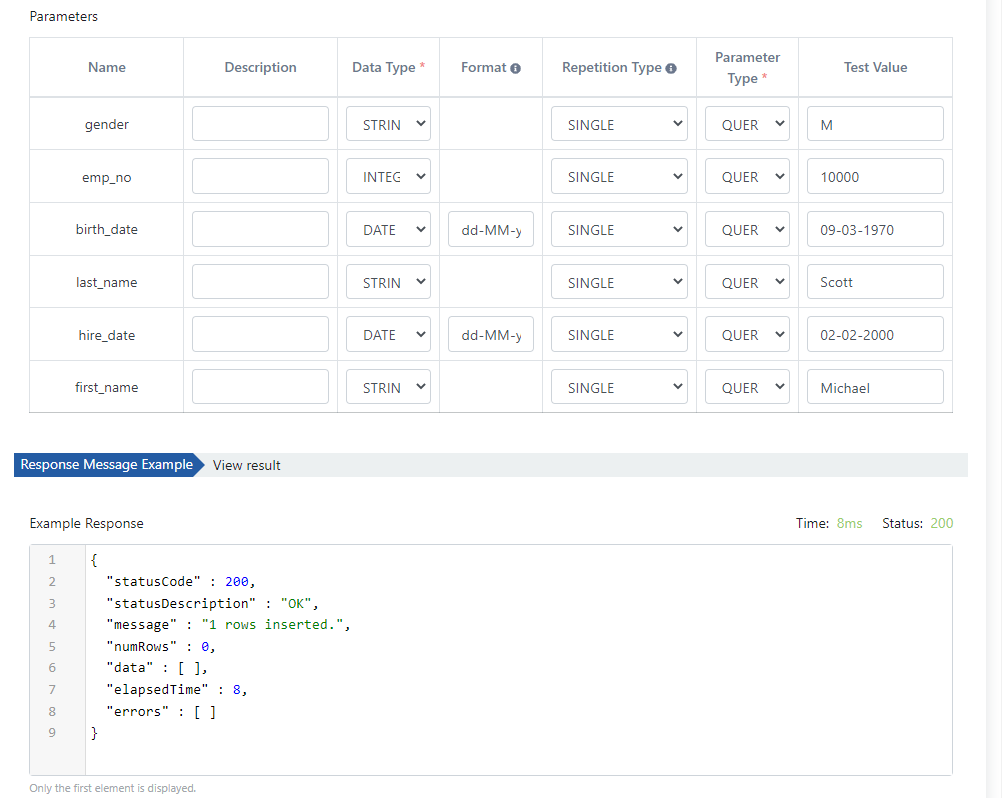Viewport: 1002px width, 798px height.
Task: Click the Repetition Type info icon
Action: tap(671, 68)
